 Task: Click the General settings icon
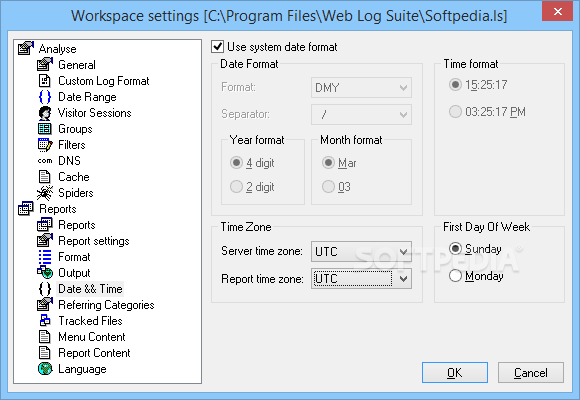(45, 64)
